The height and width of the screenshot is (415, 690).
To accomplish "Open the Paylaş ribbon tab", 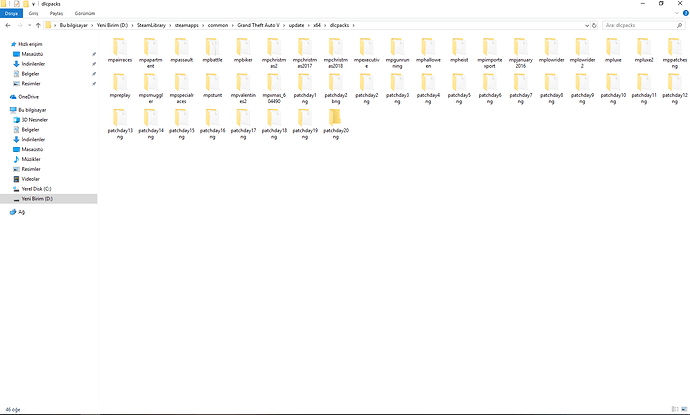I will click(x=56, y=13).
